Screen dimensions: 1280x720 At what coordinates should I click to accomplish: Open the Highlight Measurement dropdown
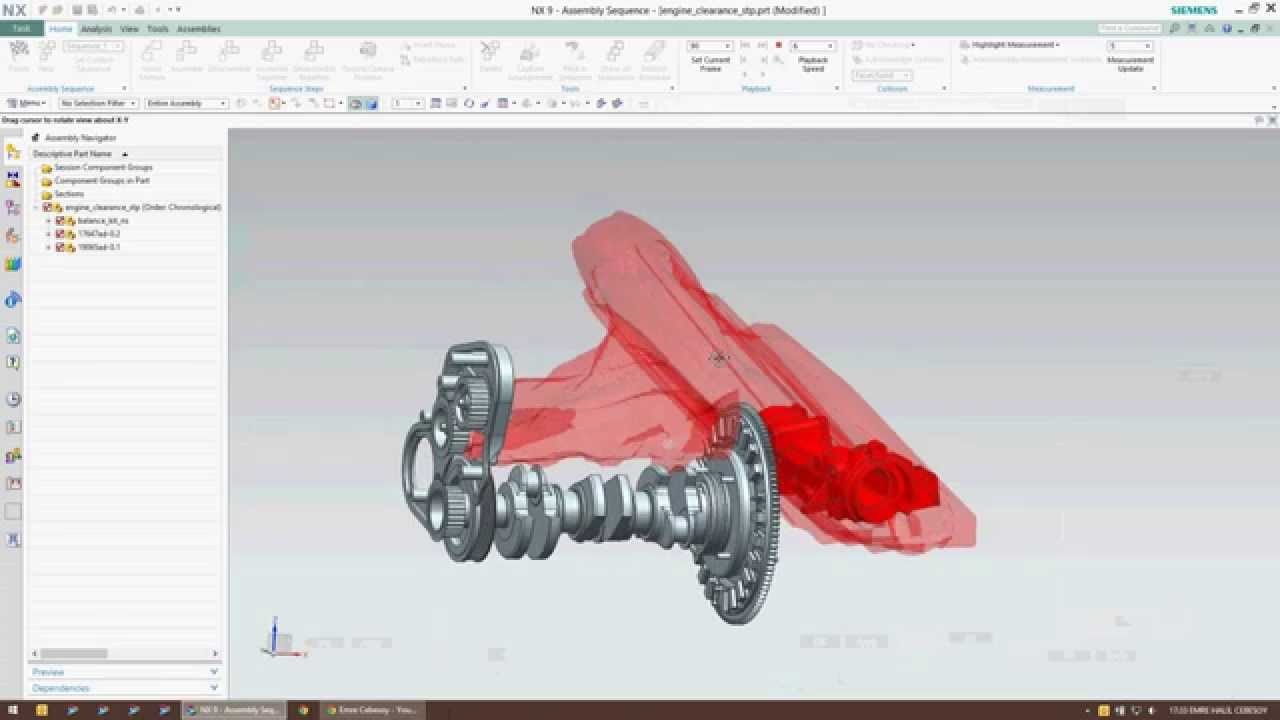click(1010, 45)
